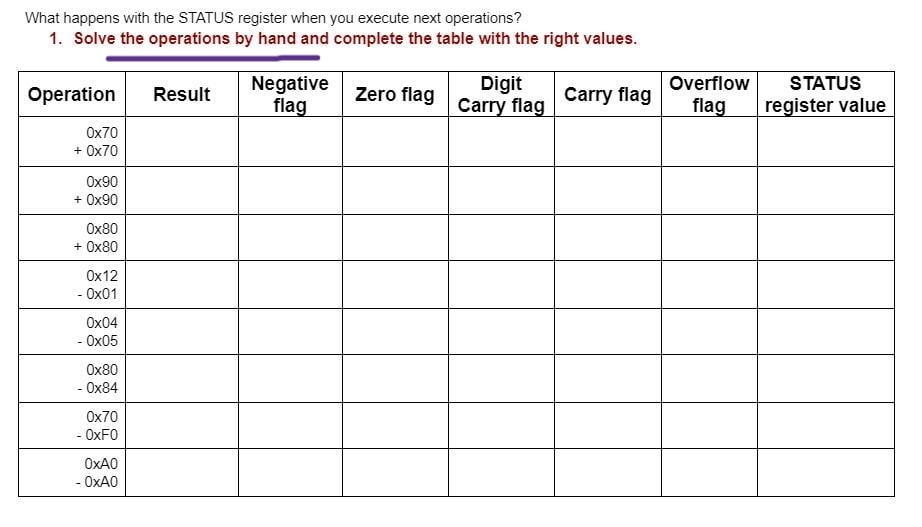The height and width of the screenshot is (527, 922).
Task: Click the Zero flag column header
Action: tap(396, 94)
